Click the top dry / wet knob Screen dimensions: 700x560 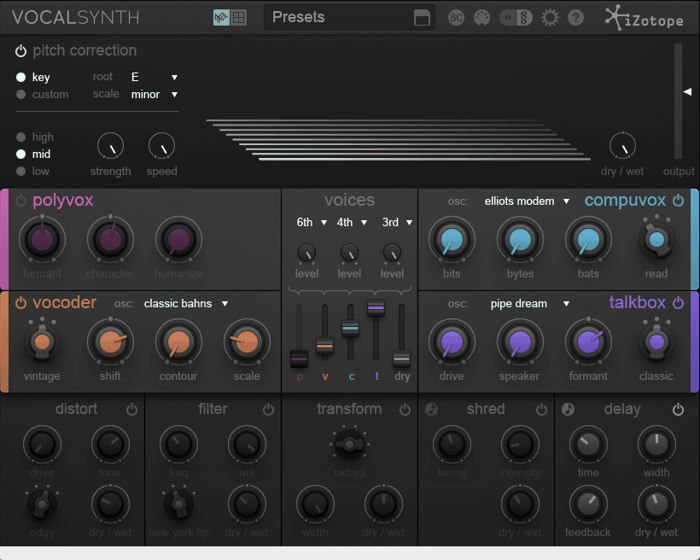click(x=622, y=146)
